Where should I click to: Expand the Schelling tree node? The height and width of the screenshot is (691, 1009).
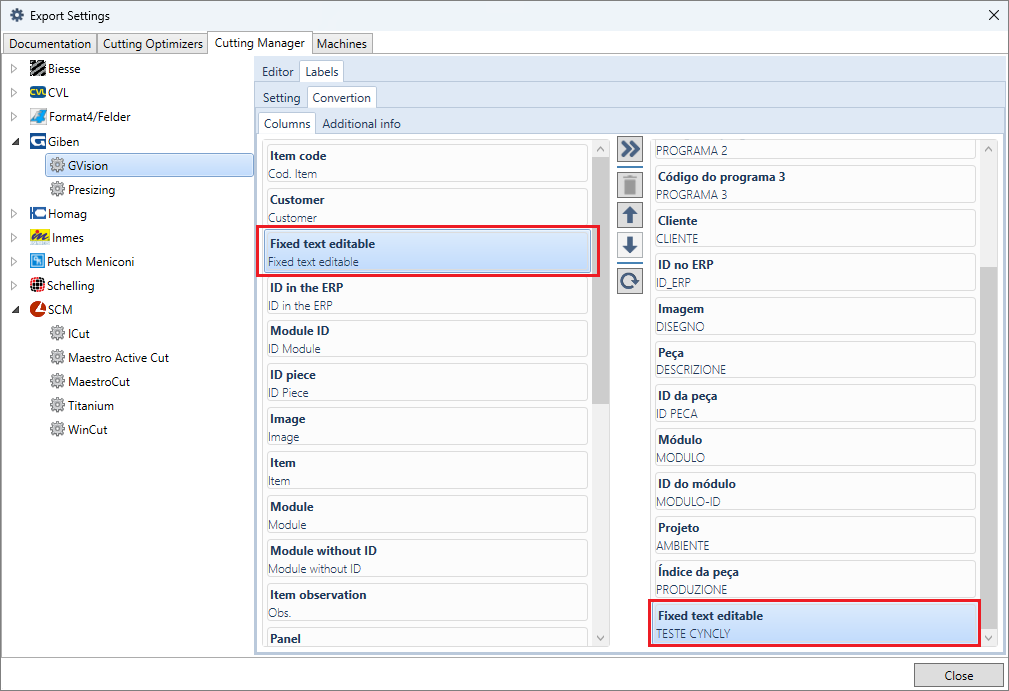(x=14, y=285)
